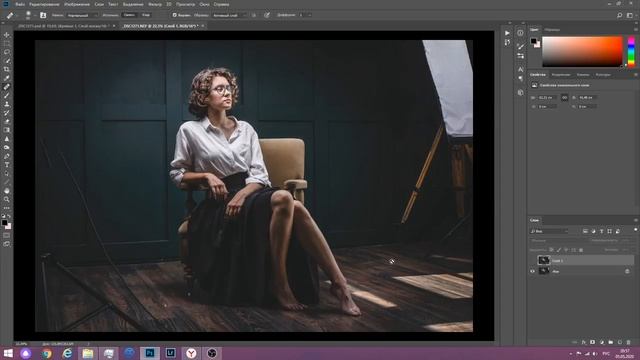Toggle pixel layer filter in Layers panel
Viewport: 640px width, 360px height.
tap(585, 231)
